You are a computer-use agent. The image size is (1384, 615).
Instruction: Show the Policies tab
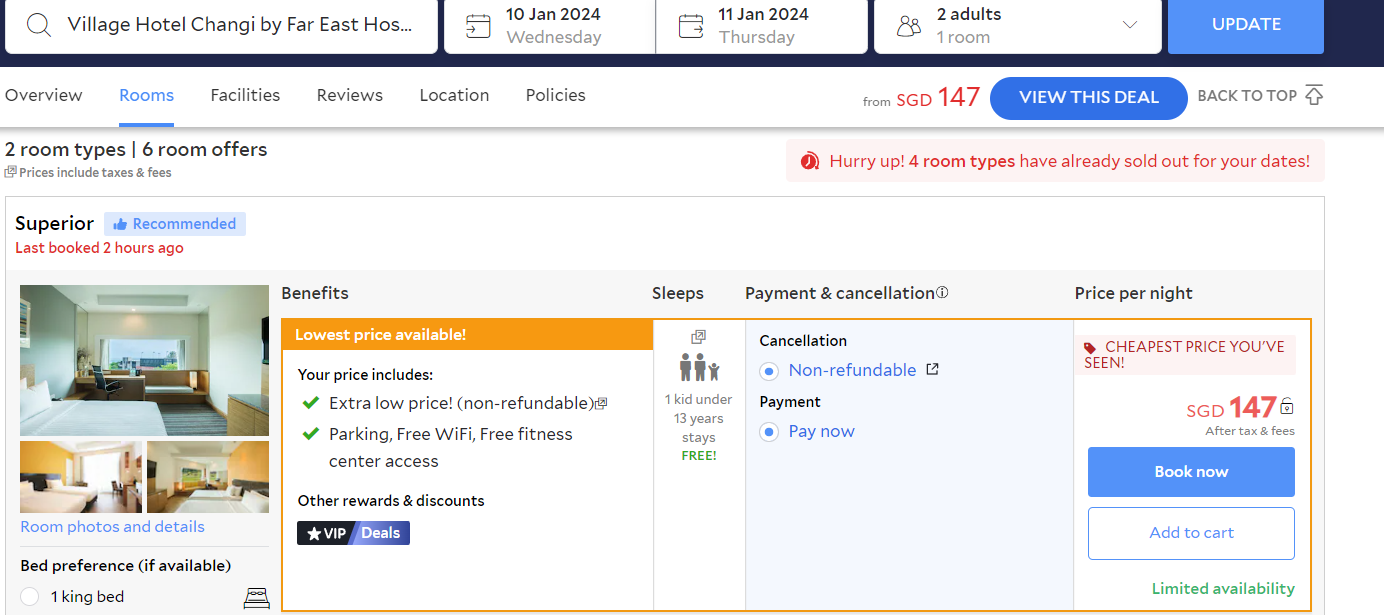coord(556,96)
